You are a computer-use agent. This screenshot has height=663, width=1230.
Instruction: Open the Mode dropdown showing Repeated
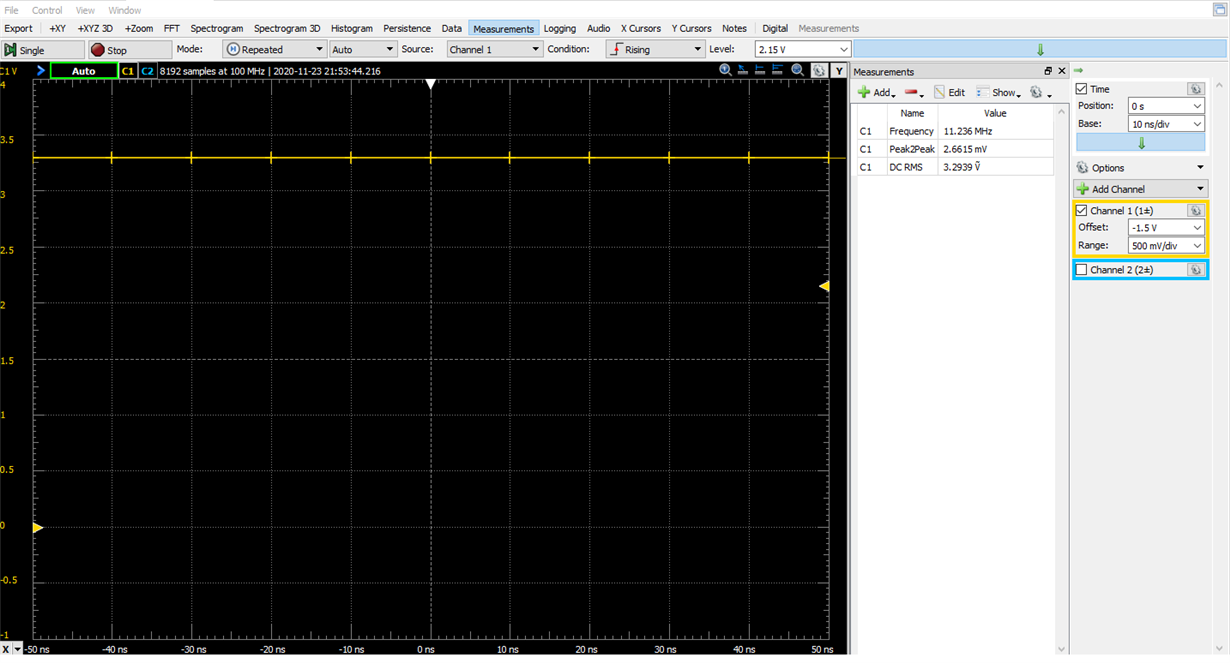tap(274, 49)
